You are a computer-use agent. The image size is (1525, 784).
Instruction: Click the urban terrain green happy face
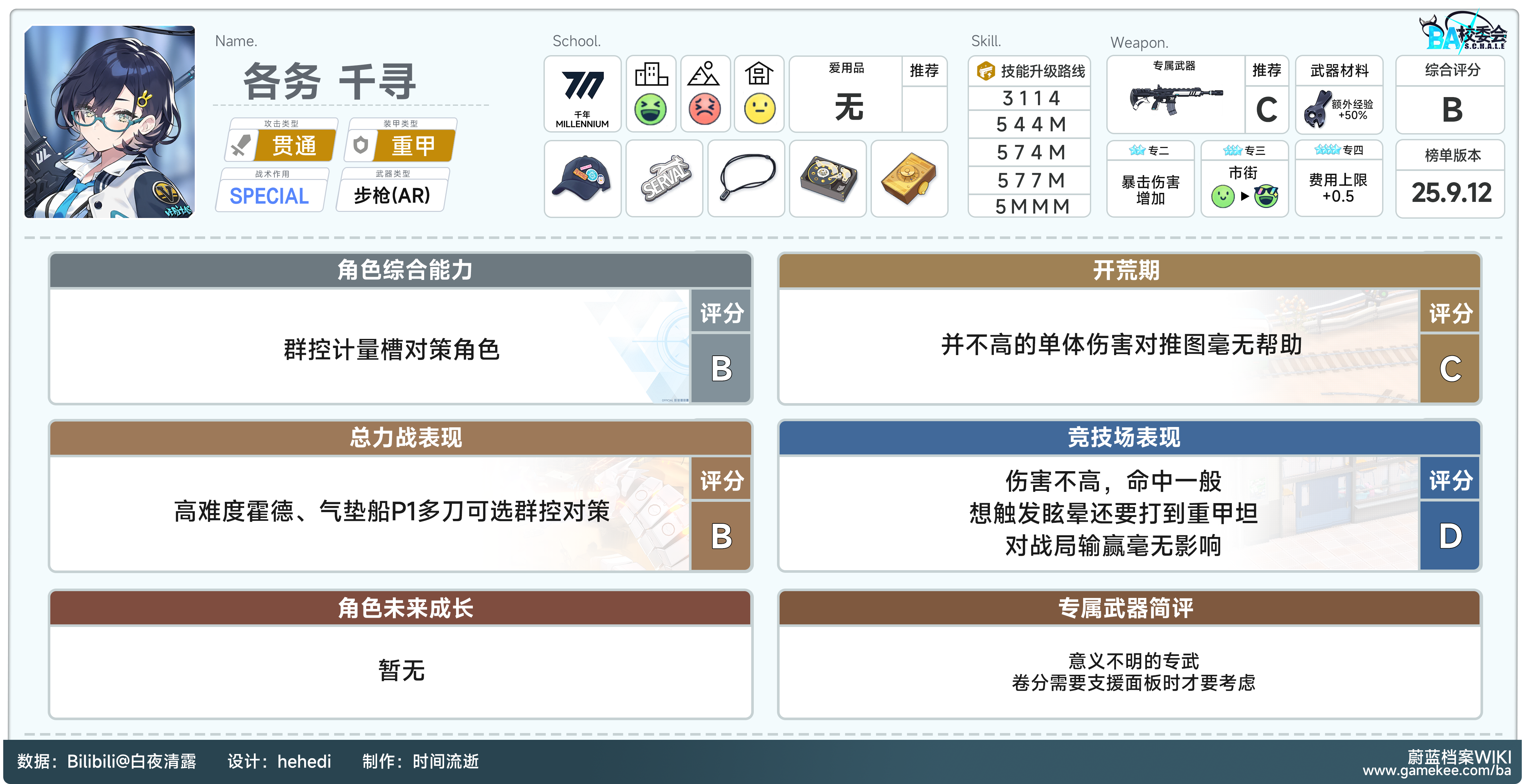tap(650, 109)
